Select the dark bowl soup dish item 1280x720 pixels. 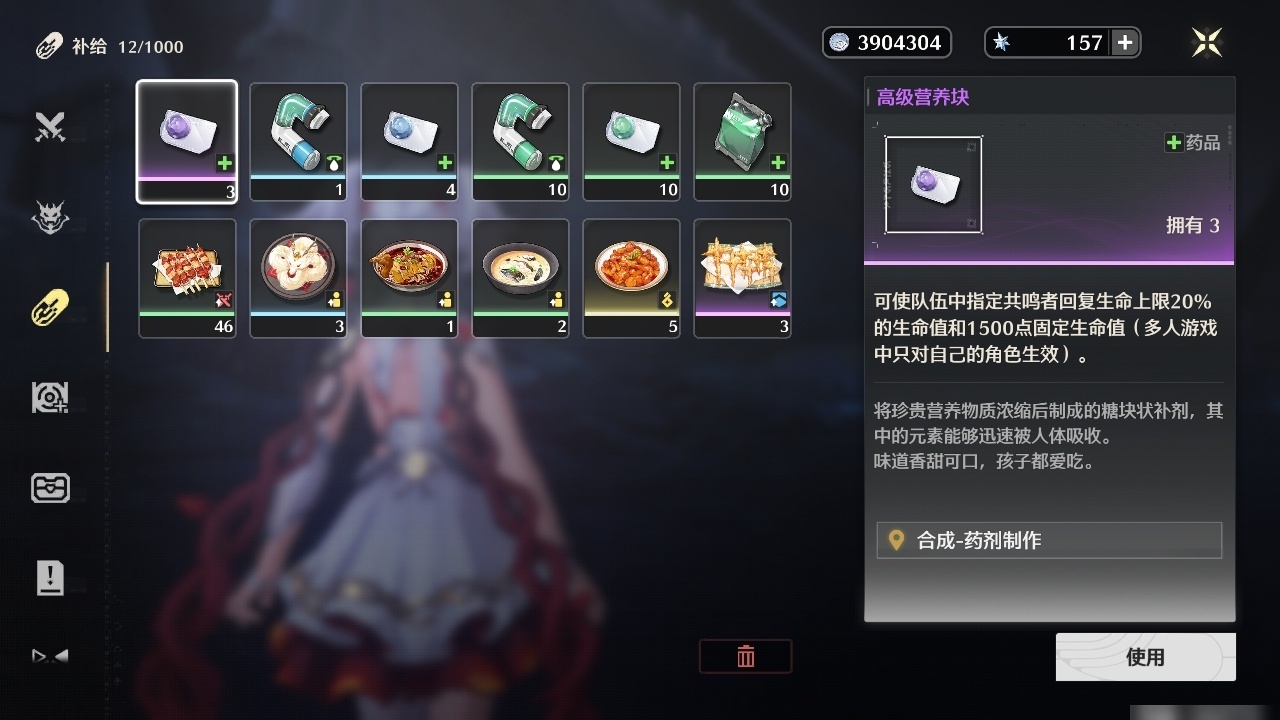tap(520, 278)
